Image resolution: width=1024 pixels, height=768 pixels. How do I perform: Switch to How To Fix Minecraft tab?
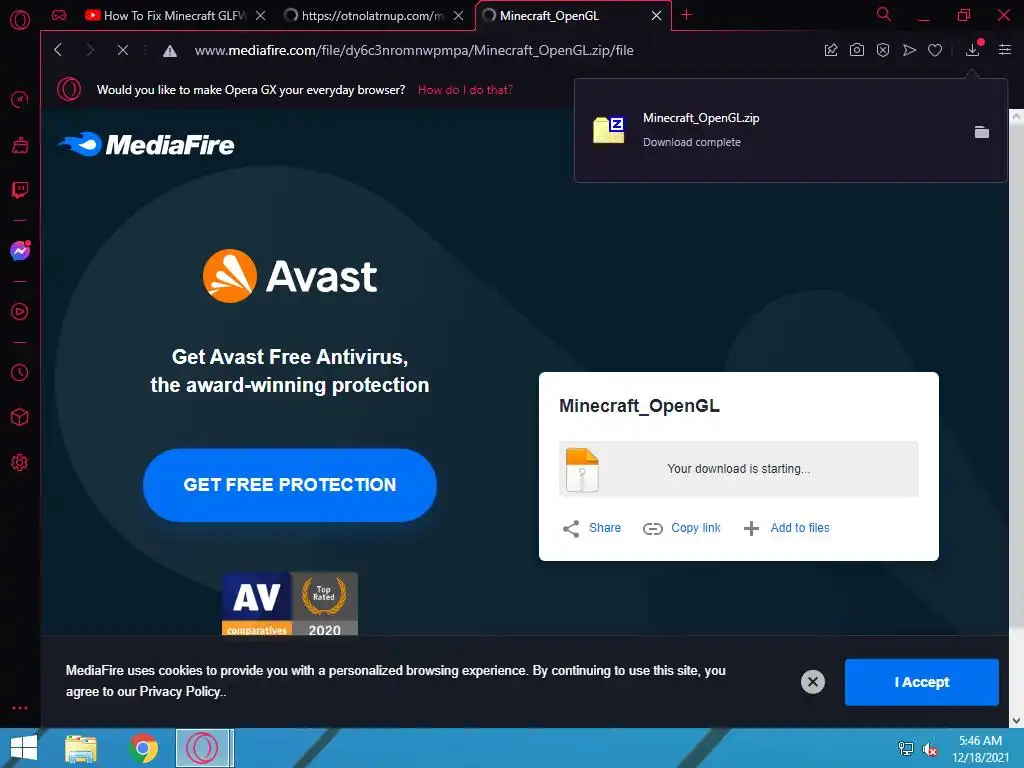coord(167,16)
